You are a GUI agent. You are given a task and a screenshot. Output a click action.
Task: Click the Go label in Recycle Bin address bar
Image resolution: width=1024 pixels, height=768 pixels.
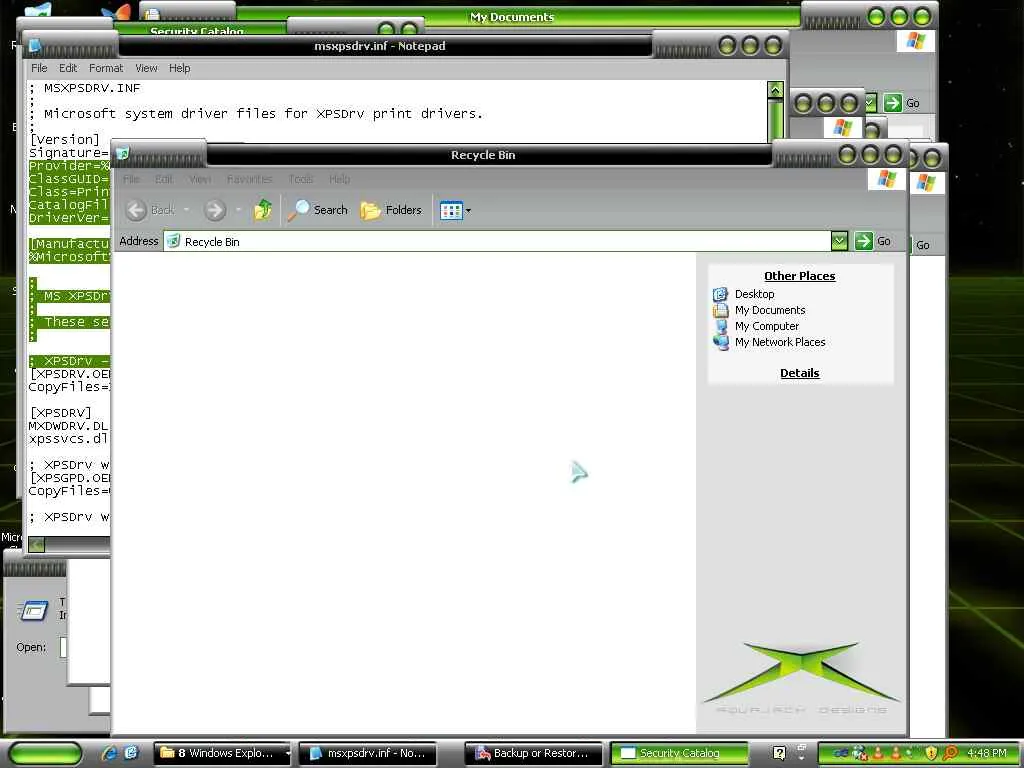pyautogui.click(x=884, y=242)
